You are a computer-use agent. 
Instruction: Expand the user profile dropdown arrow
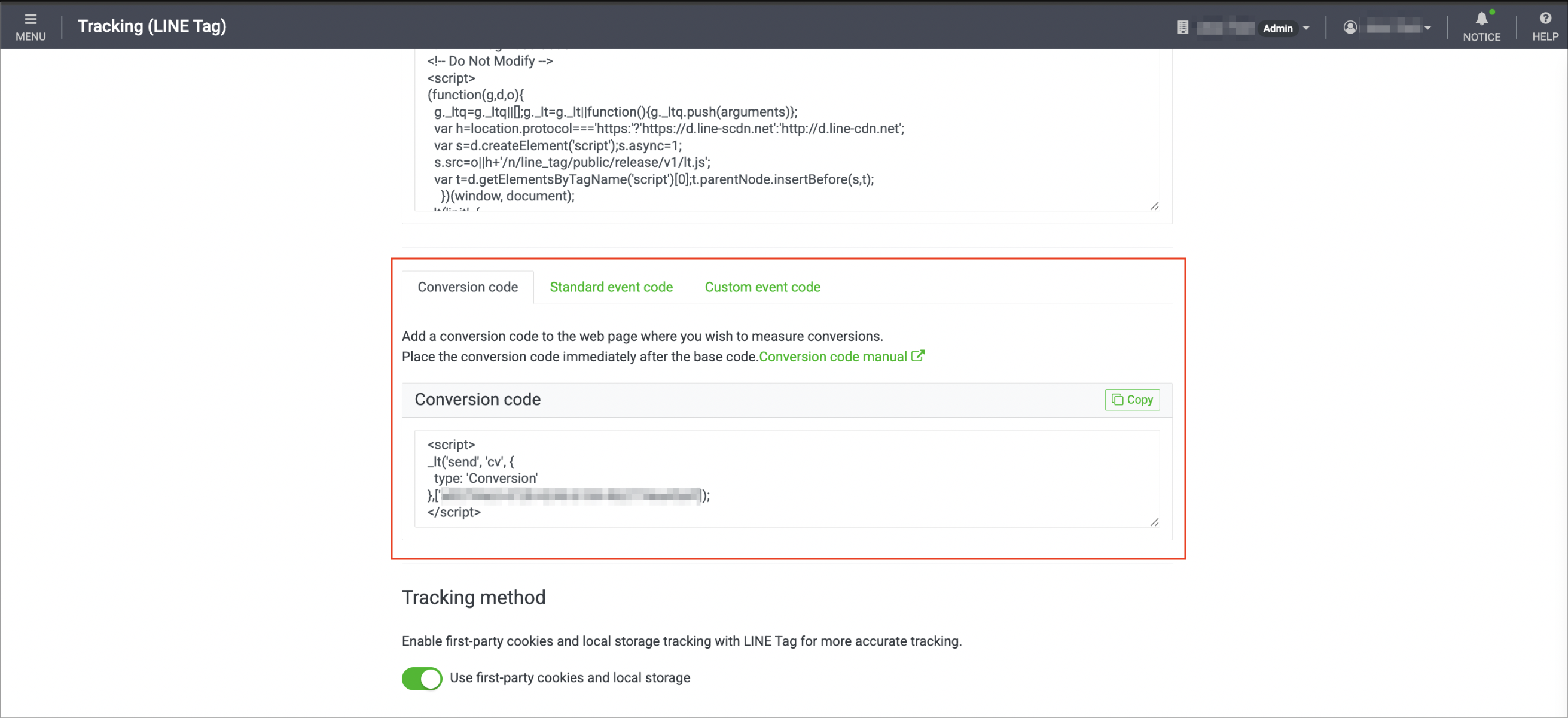tap(1427, 28)
